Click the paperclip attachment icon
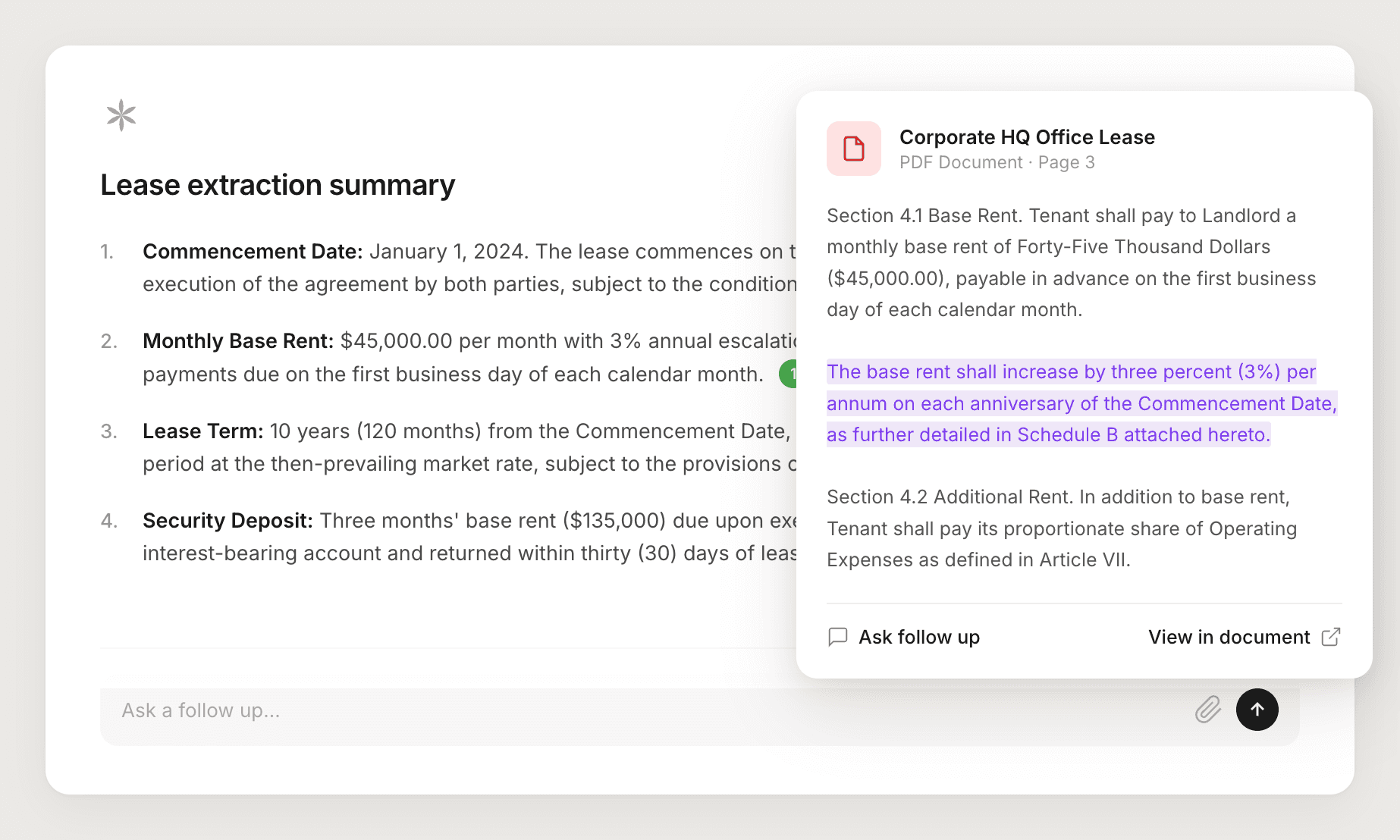 [x=1207, y=710]
